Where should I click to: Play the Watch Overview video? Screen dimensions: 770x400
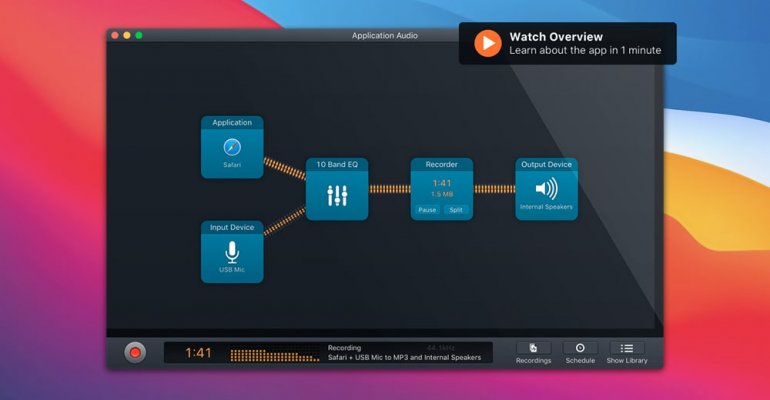pyautogui.click(x=488, y=43)
